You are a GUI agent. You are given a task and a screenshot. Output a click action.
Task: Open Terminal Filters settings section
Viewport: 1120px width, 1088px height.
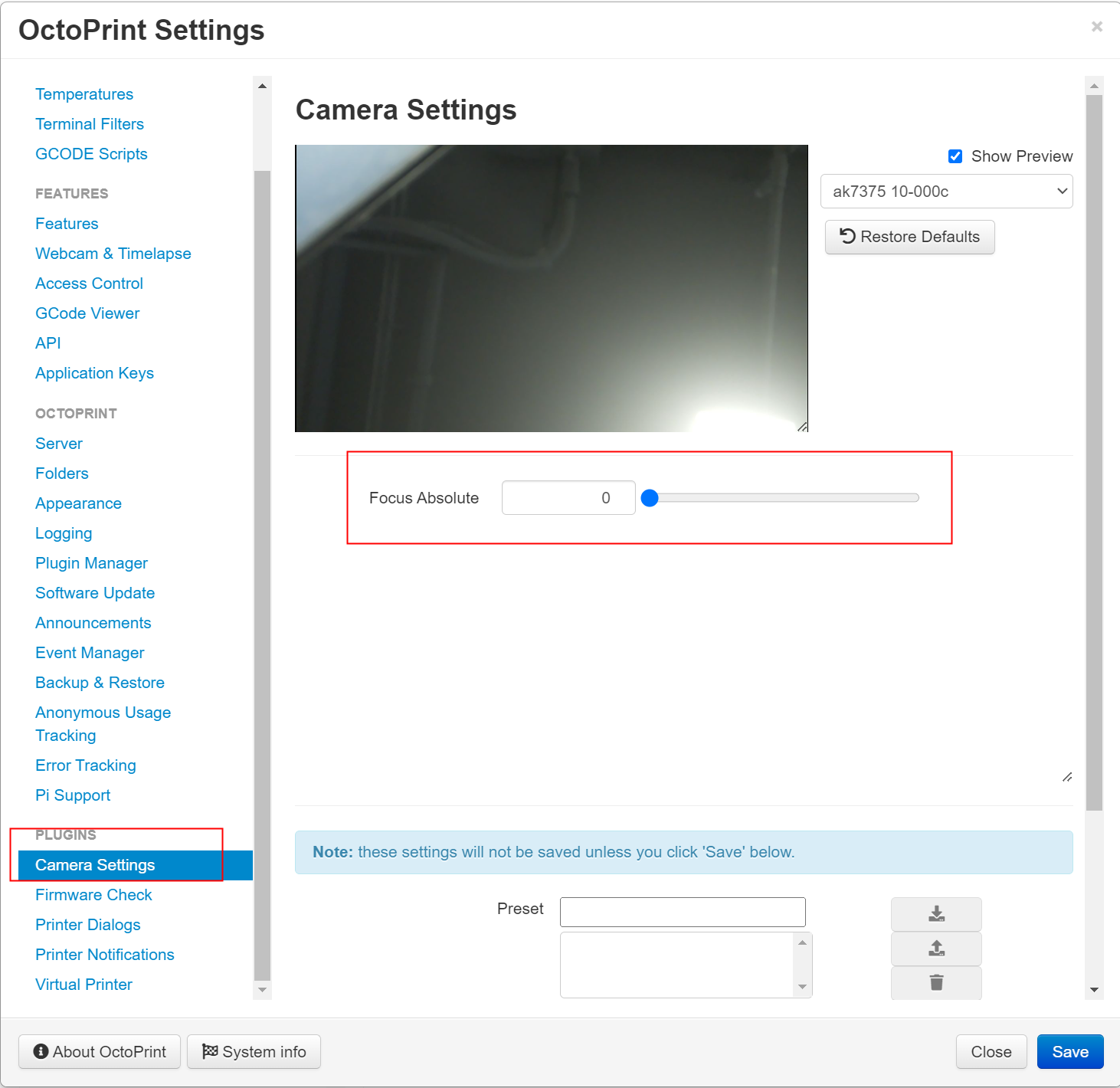(x=90, y=124)
